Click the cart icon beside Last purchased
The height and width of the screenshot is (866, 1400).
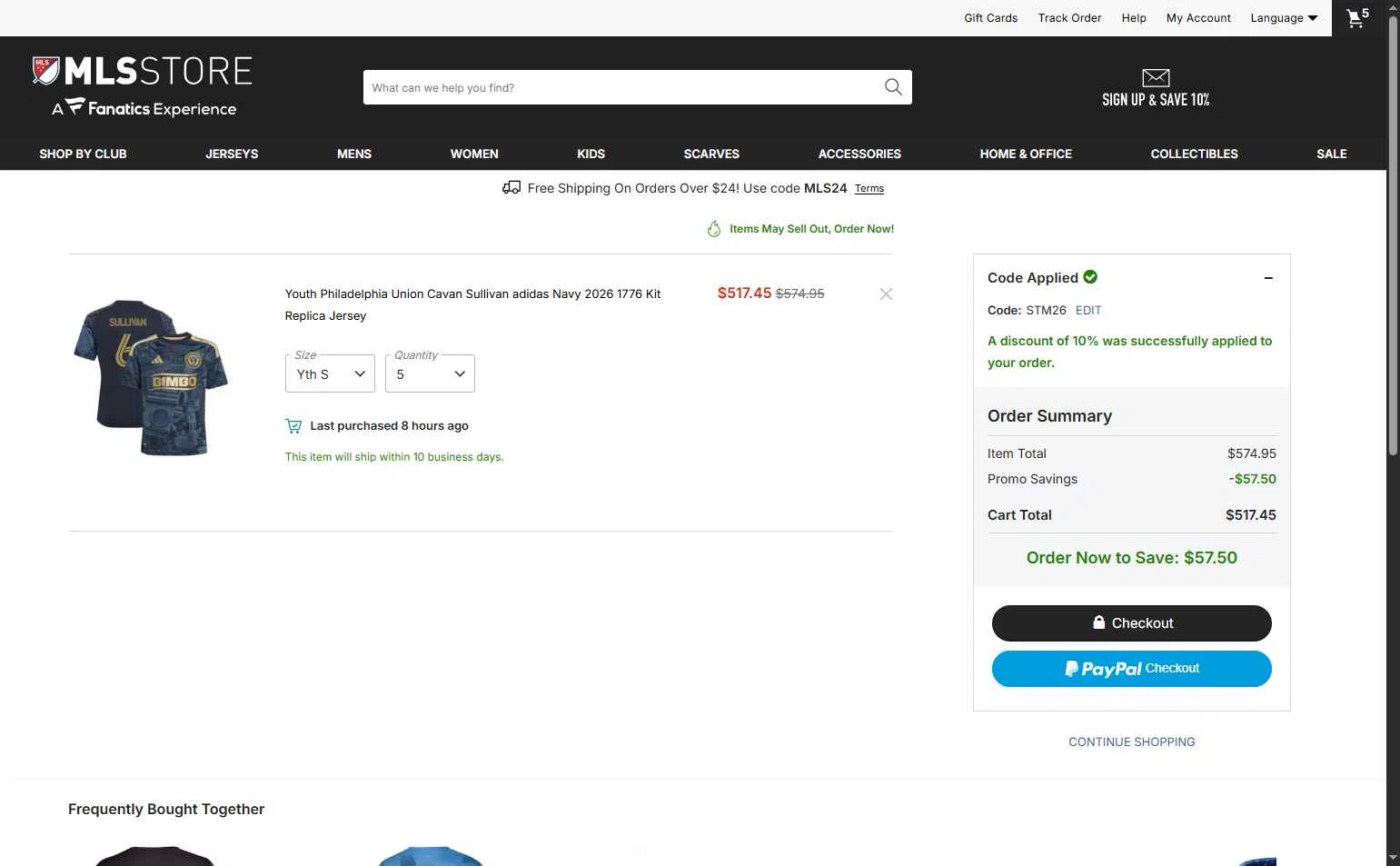click(293, 425)
